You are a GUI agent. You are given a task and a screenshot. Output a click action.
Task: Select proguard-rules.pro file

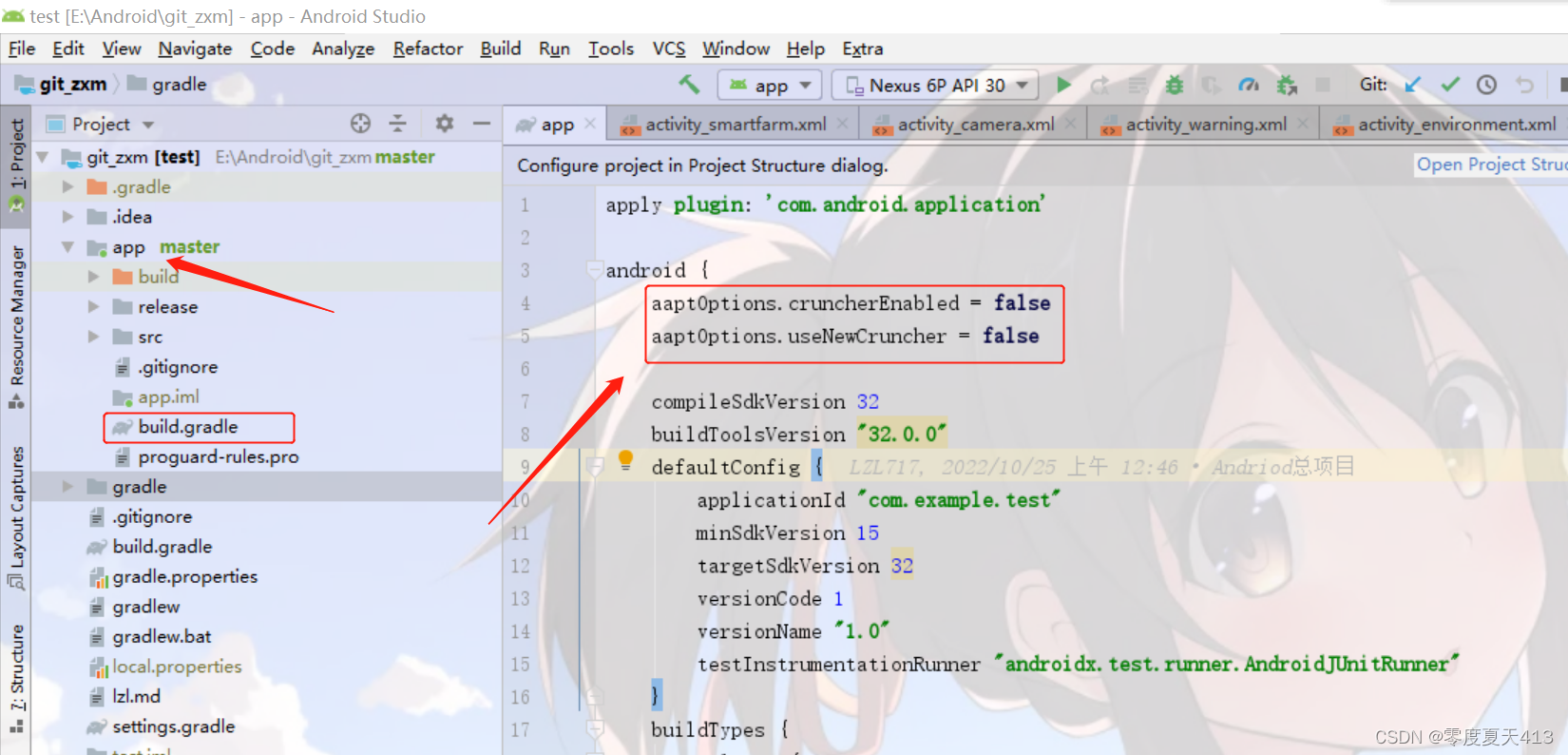point(218,457)
